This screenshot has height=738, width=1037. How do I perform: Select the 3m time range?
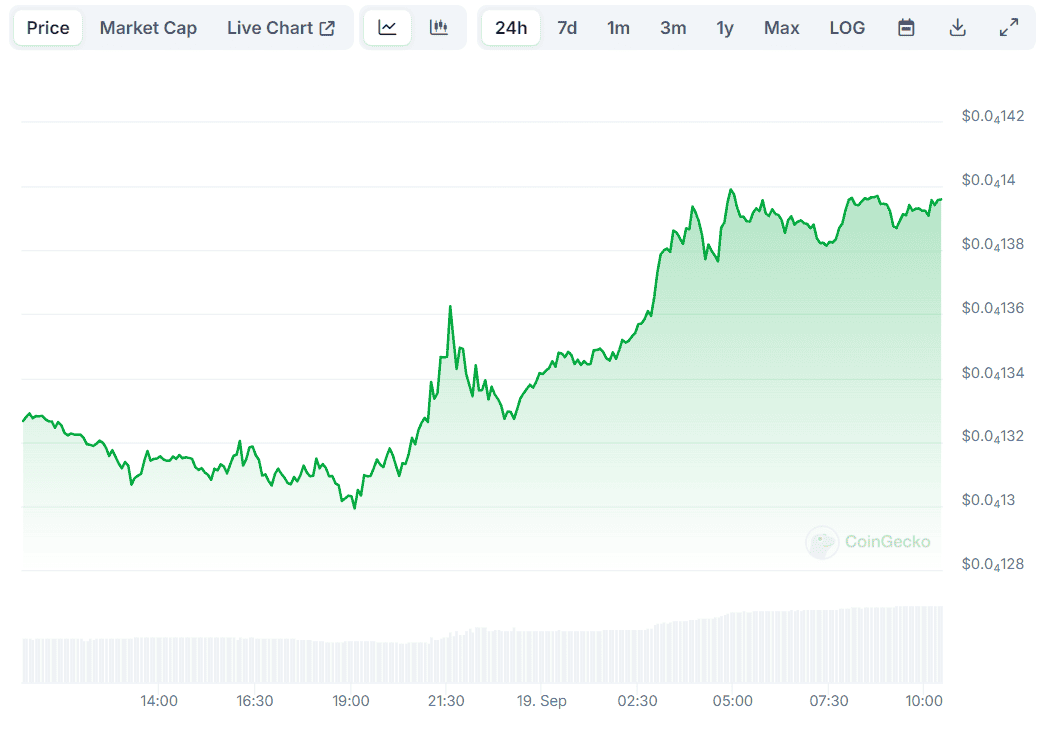click(x=673, y=28)
